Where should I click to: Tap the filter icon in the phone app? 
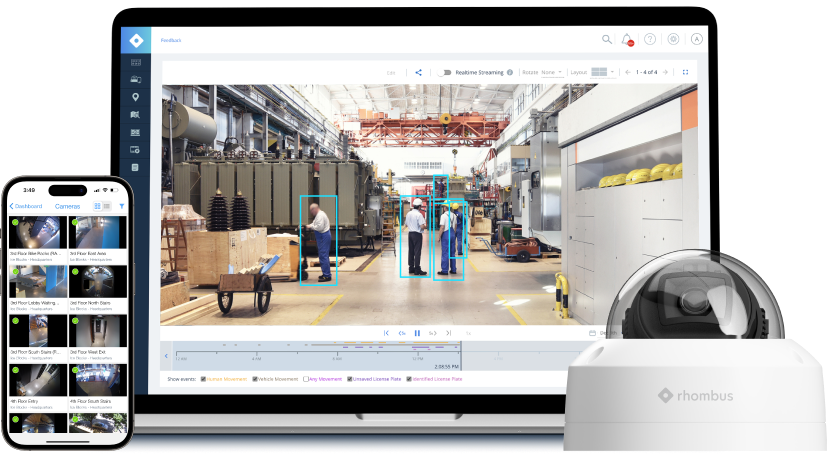point(122,206)
